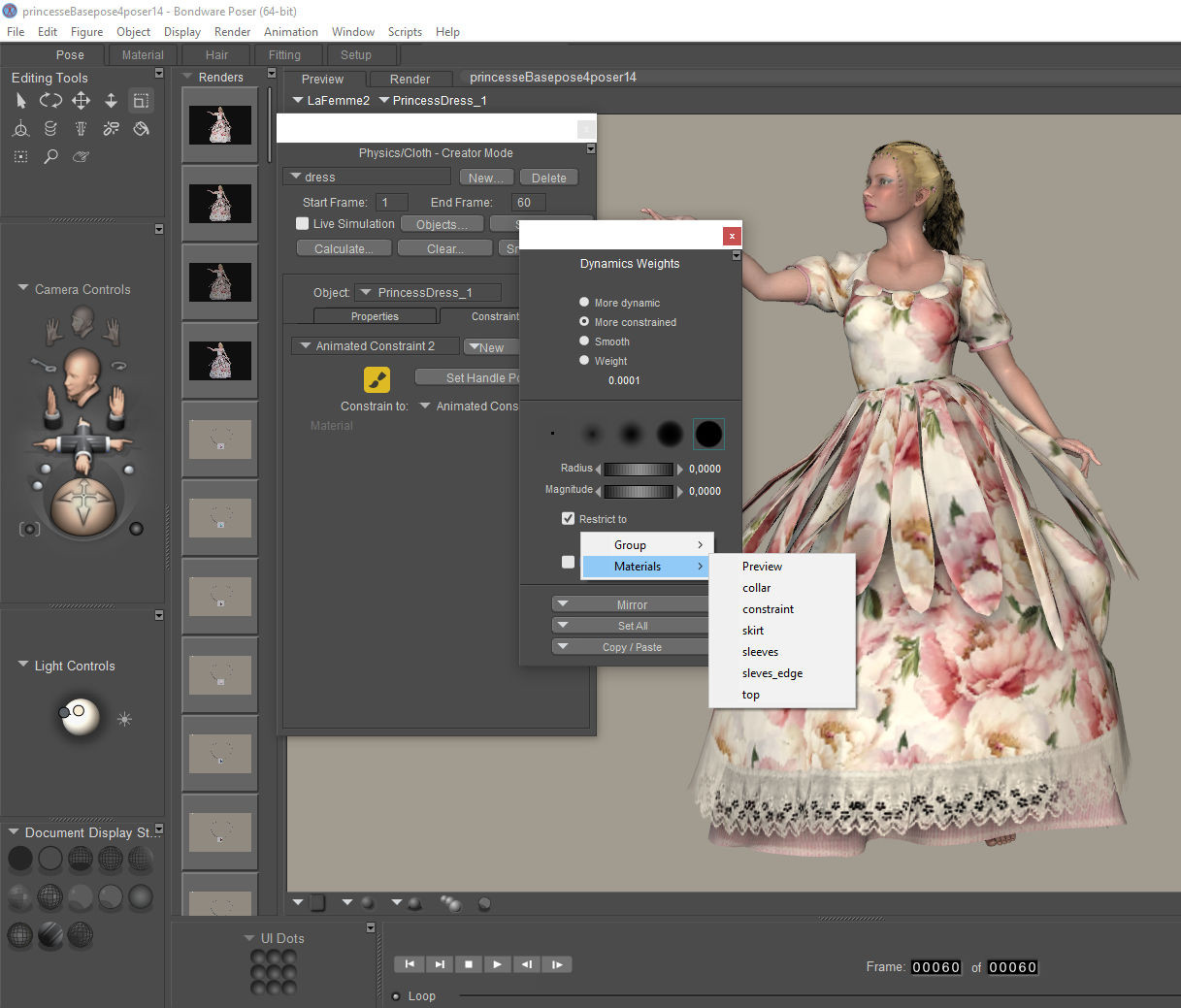Enable the Live Simulation checkbox

click(302, 223)
